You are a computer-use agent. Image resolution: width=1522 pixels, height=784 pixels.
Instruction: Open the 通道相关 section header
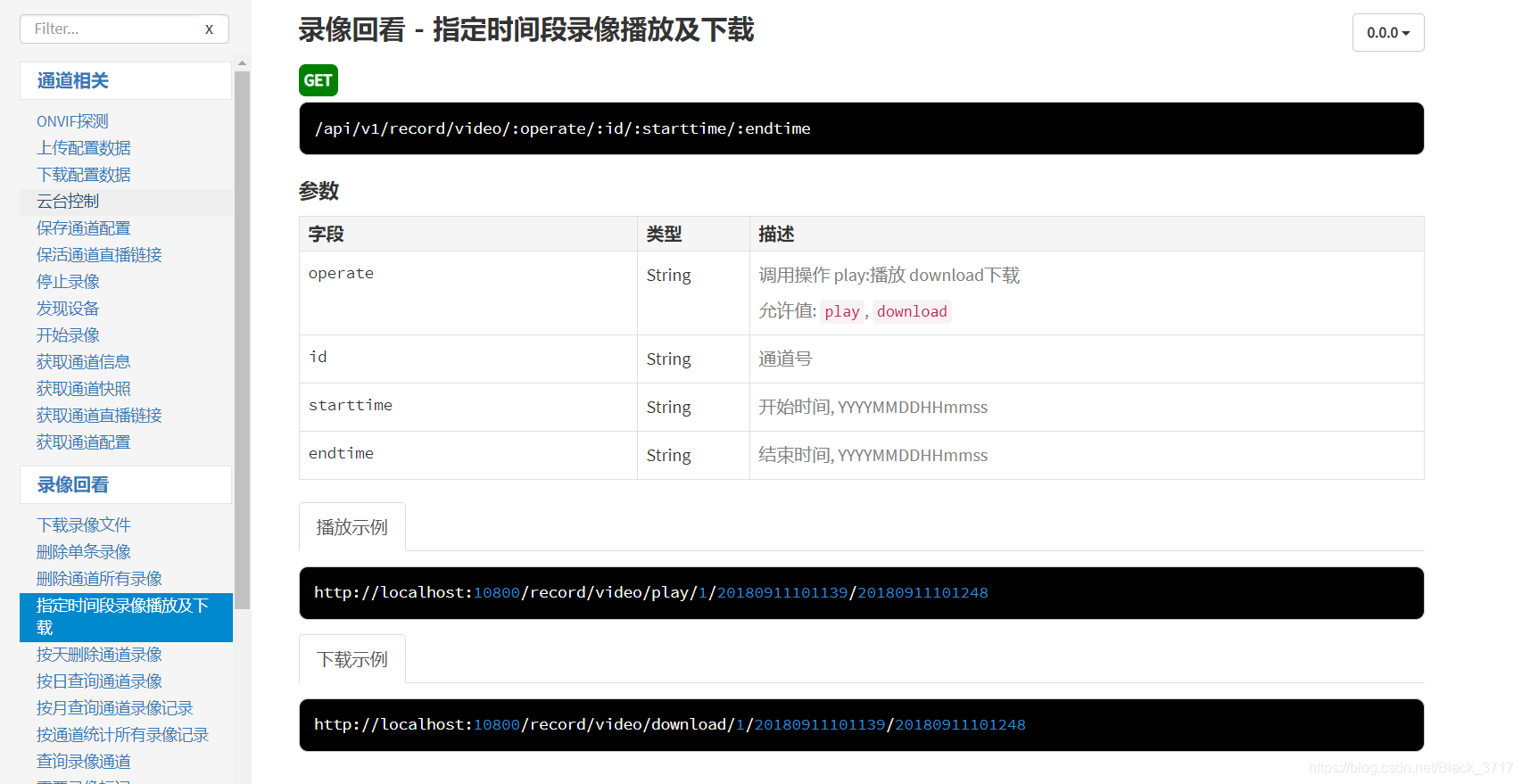[126, 81]
